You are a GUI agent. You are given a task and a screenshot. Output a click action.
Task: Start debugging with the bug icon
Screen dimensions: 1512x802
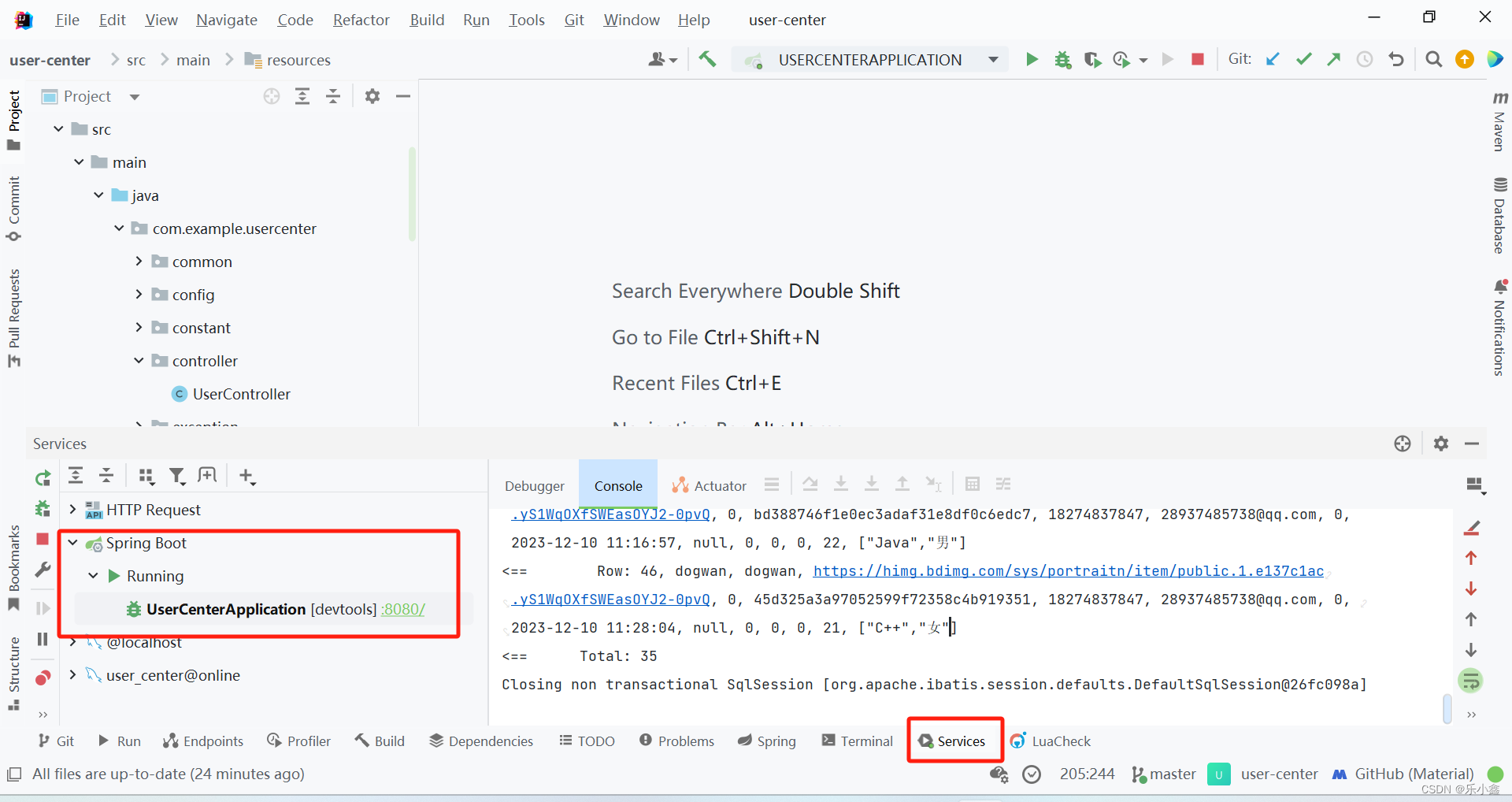click(x=1062, y=59)
